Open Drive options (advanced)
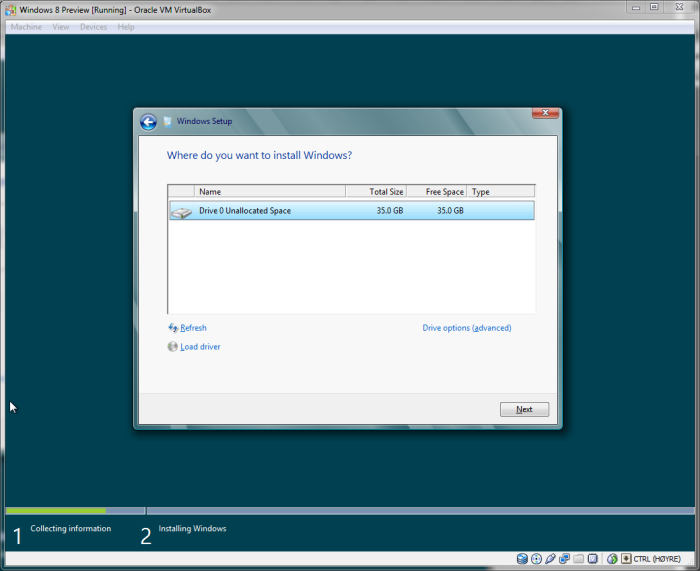700x571 pixels. (467, 328)
